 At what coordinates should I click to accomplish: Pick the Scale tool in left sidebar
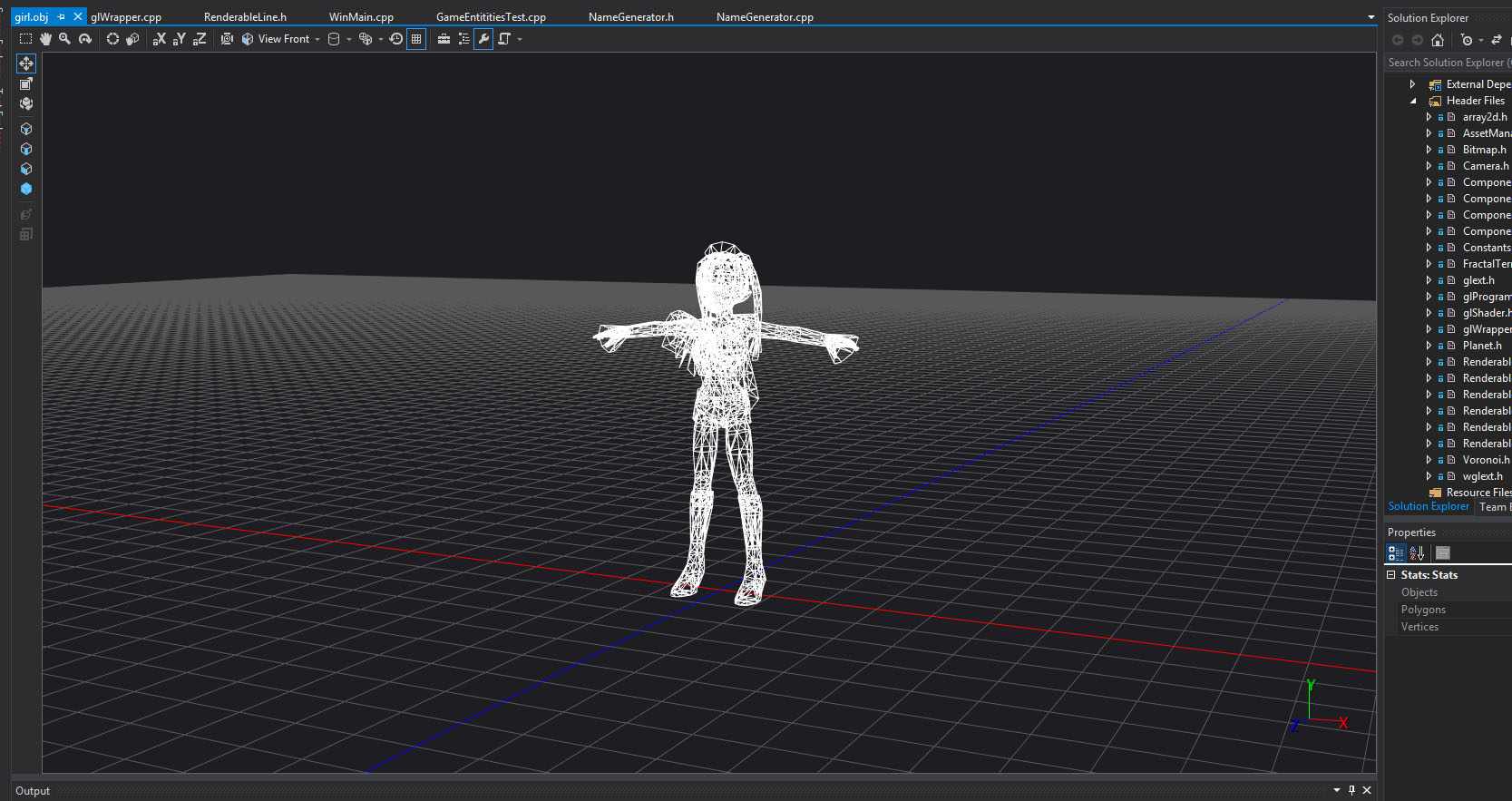coord(26,83)
